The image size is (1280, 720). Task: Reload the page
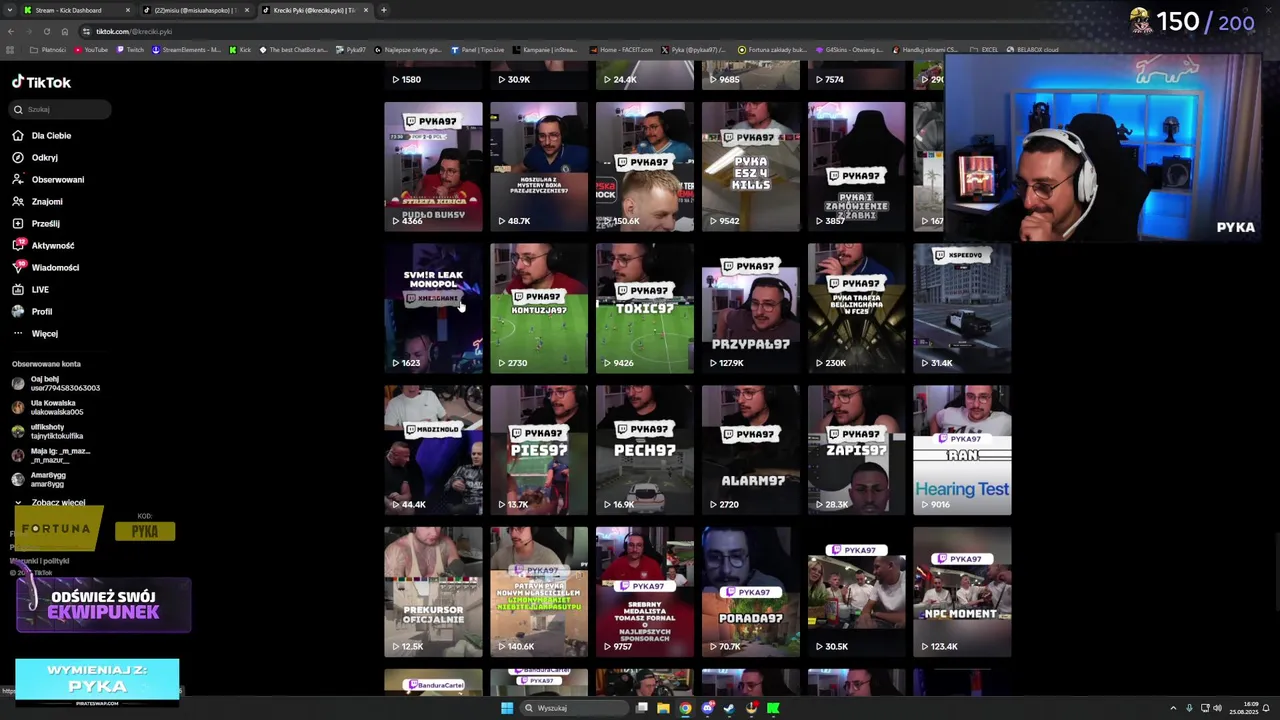[46, 31]
